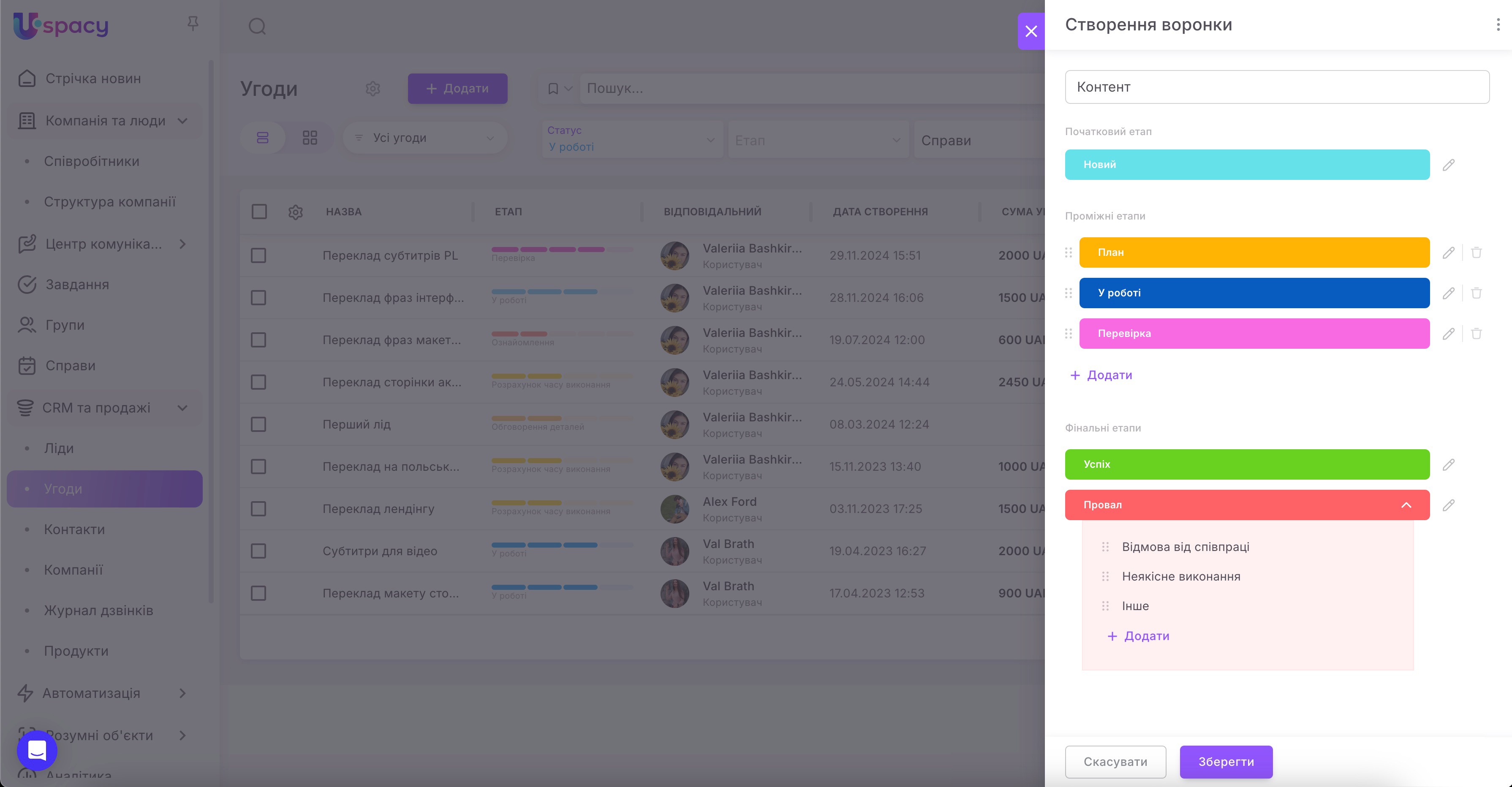Click the Зберегти button
Screen dimensions: 1512x787
pyautogui.click(x=1226, y=762)
